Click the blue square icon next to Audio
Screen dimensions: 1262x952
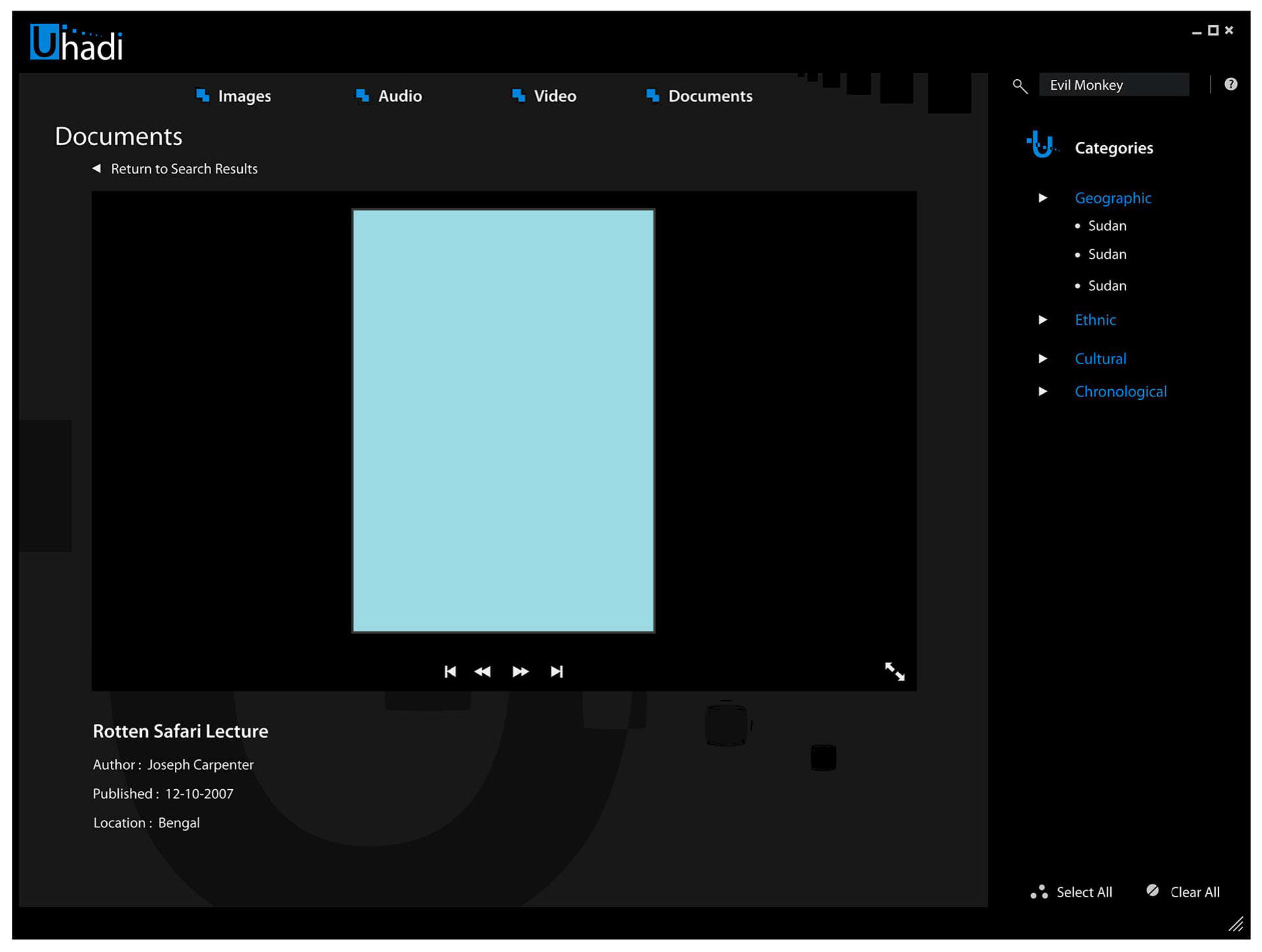pos(362,96)
